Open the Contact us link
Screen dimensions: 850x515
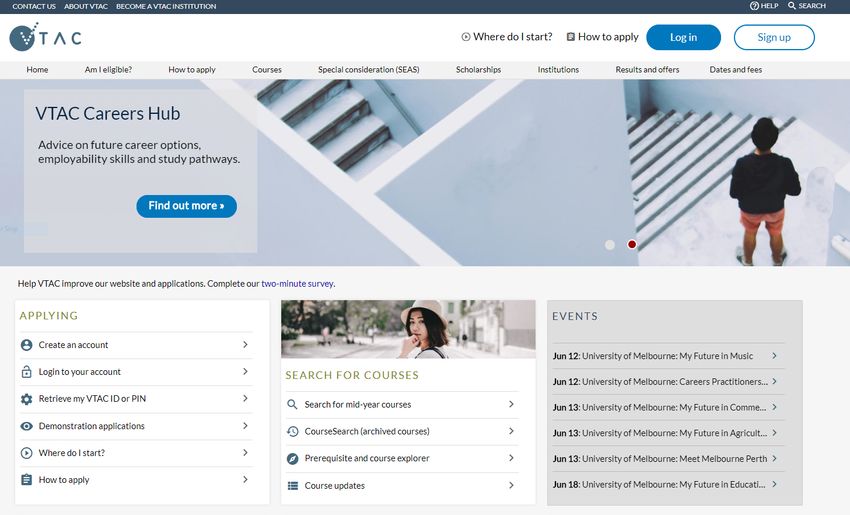(x=34, y=7)
